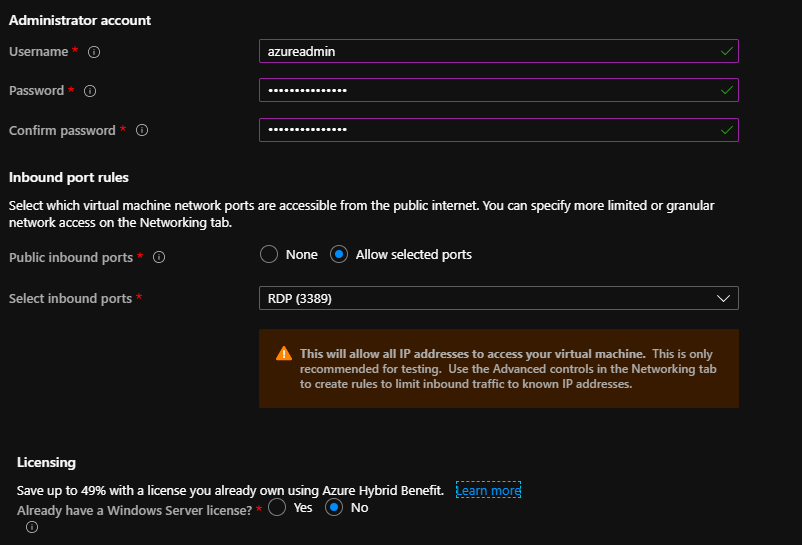Click the chevron on Select inbound ports

(x=724, y=298)
